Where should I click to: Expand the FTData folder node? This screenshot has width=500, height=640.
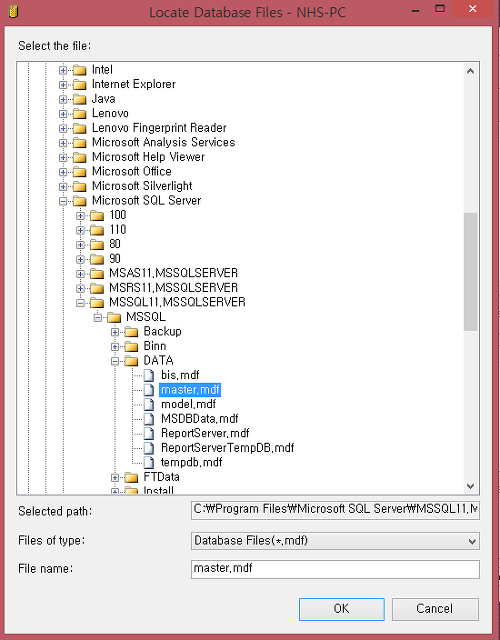click(115, 477)
